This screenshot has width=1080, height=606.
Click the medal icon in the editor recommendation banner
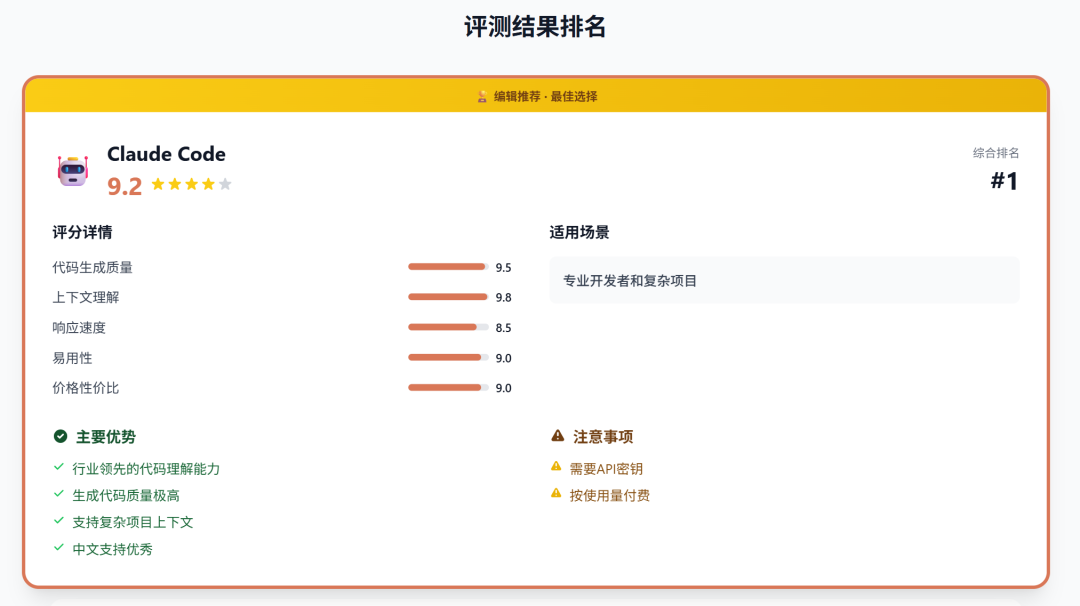click(482, 96)
